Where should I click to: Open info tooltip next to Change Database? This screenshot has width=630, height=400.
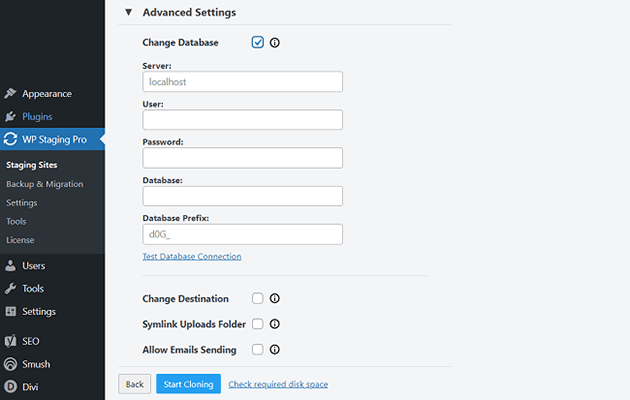pyautogui.click(x=274, y=43)
